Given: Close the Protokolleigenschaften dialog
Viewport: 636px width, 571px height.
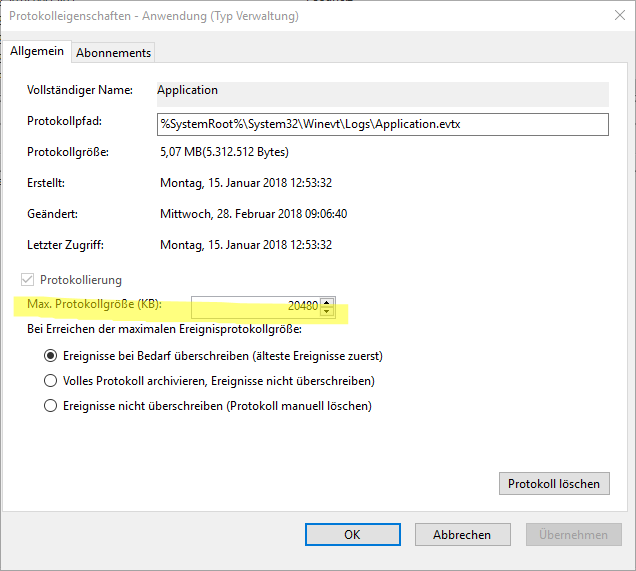Looking at the screenshot, I should click(x=620, y=15).
